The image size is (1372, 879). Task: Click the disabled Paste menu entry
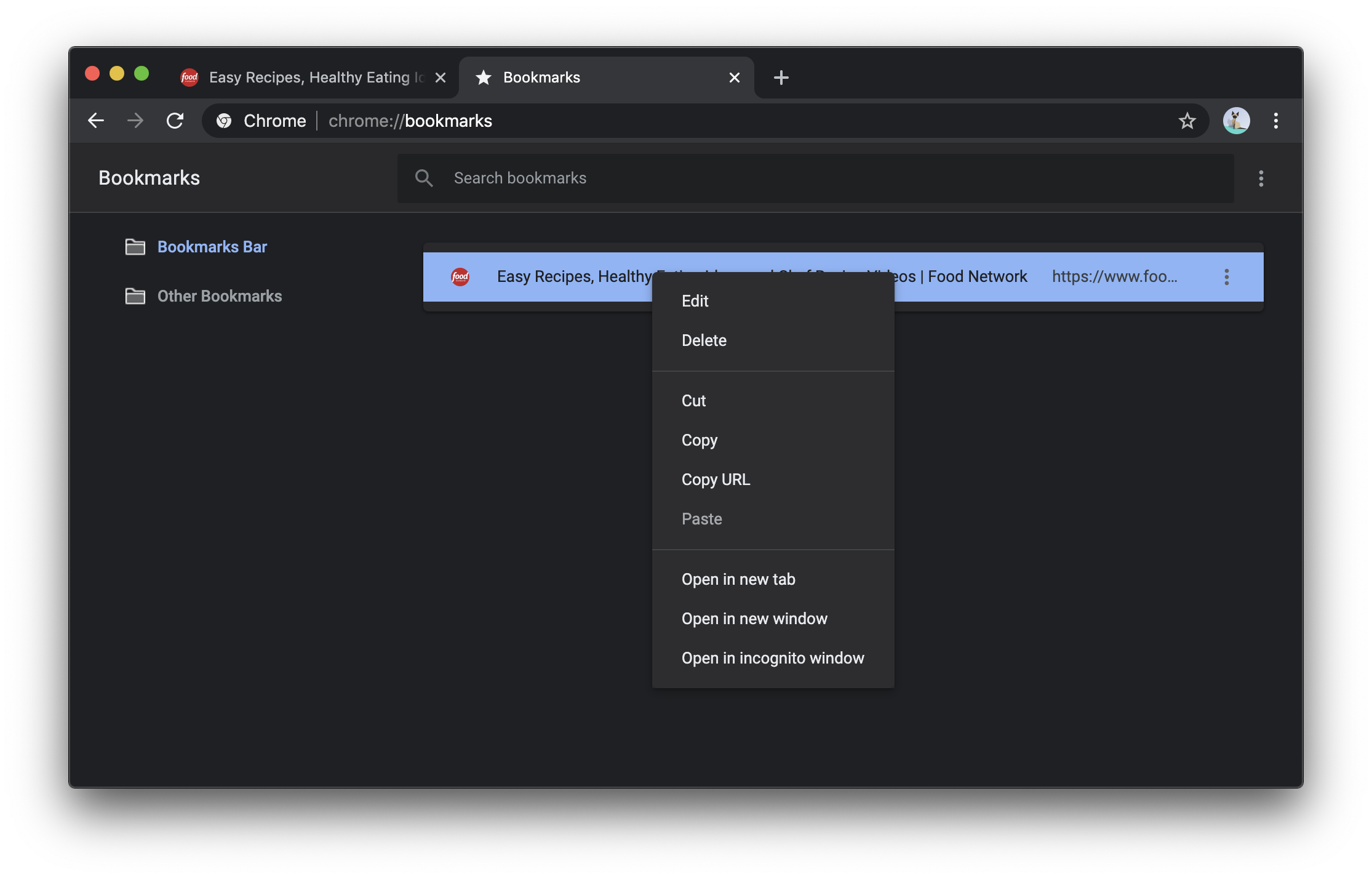coord(773,519)
